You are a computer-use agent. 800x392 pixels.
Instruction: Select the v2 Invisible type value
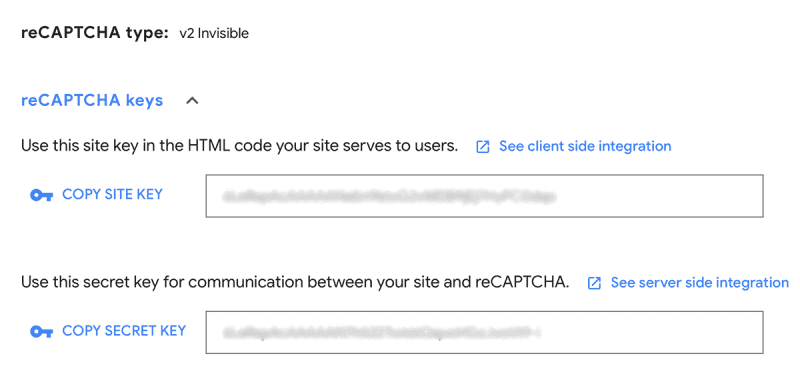click(x=214, y=34)
